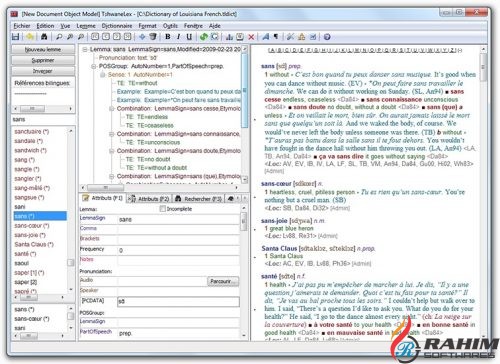The height and width of the screenshot is (364, 500).
Task: Collapse the Sense: 1 tree node
Action: click(x=103, y=75)
